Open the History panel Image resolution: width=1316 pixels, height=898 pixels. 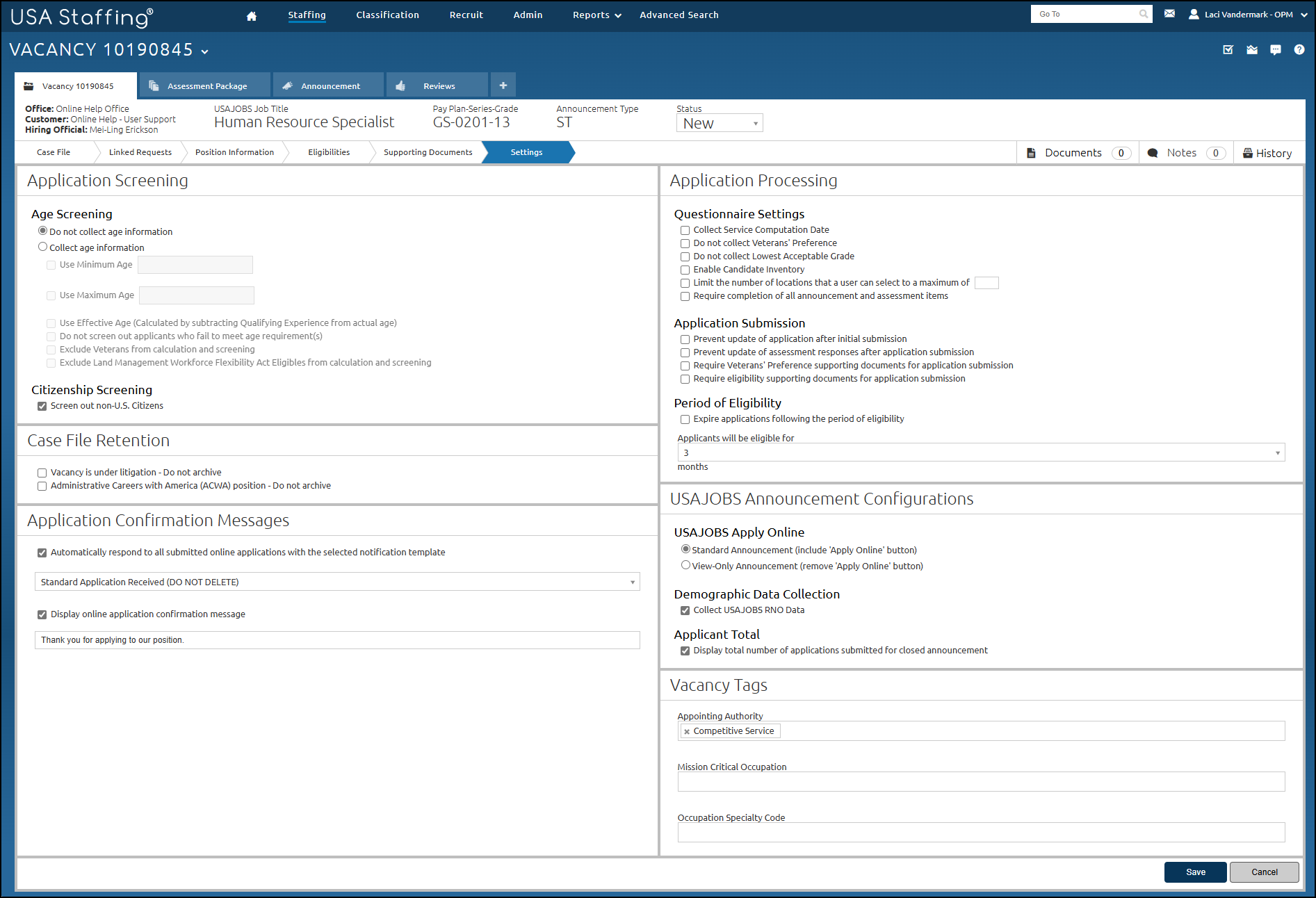[1267, 153]
